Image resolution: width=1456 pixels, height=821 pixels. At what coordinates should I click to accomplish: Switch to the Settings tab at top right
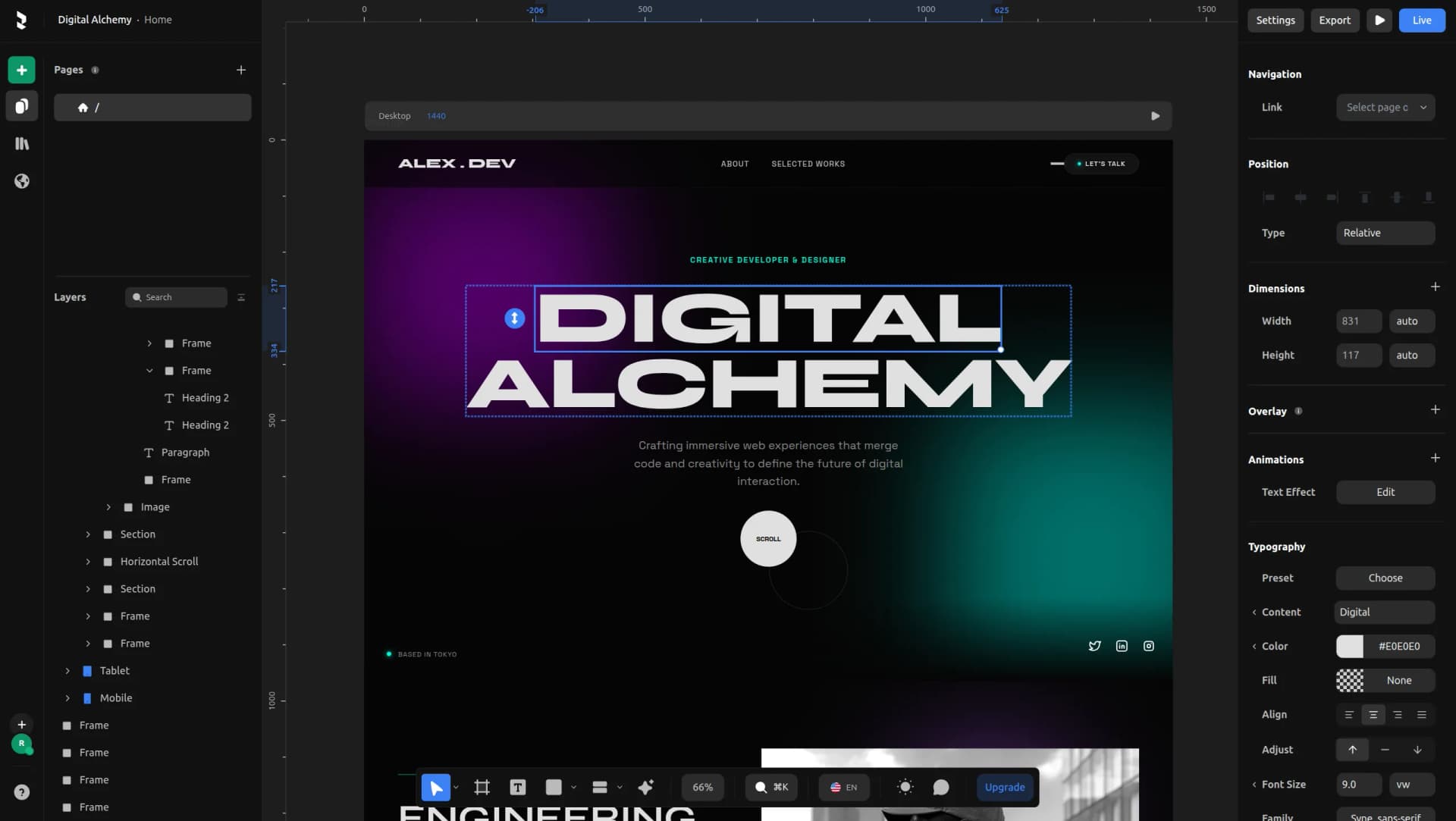(1275, 20)
